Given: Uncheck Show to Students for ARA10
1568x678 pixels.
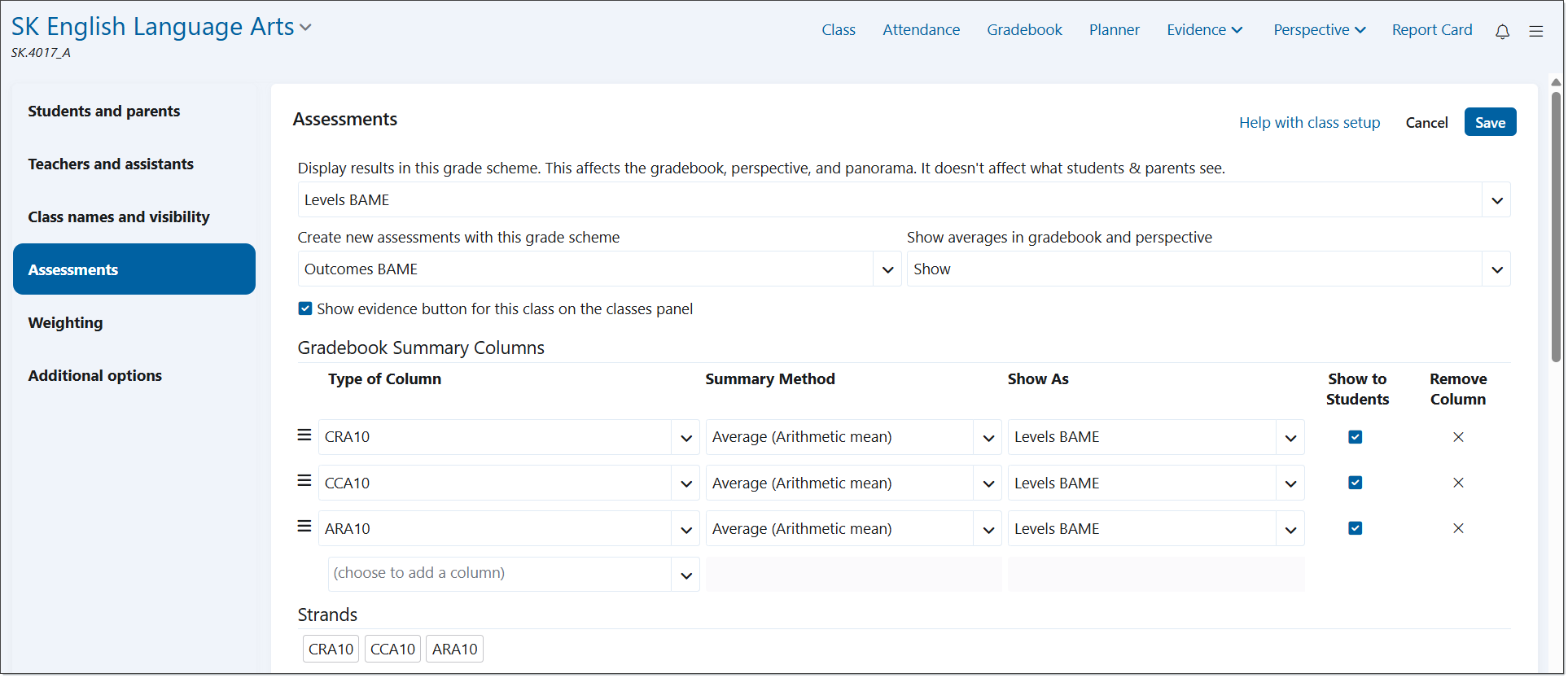Looking at the screenshot, I should coord(1356,528).
